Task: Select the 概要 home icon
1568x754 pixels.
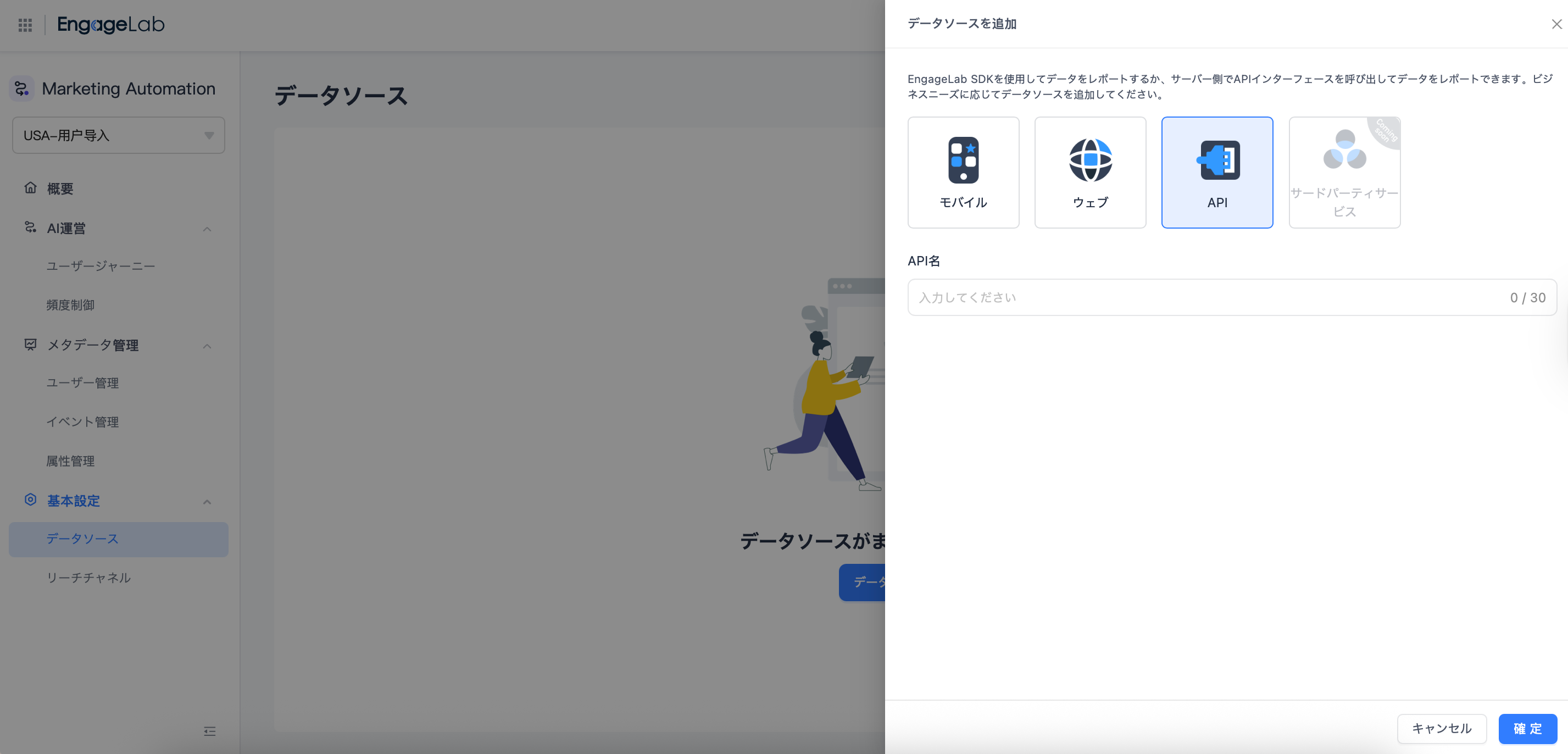Action: coord(30,188)
